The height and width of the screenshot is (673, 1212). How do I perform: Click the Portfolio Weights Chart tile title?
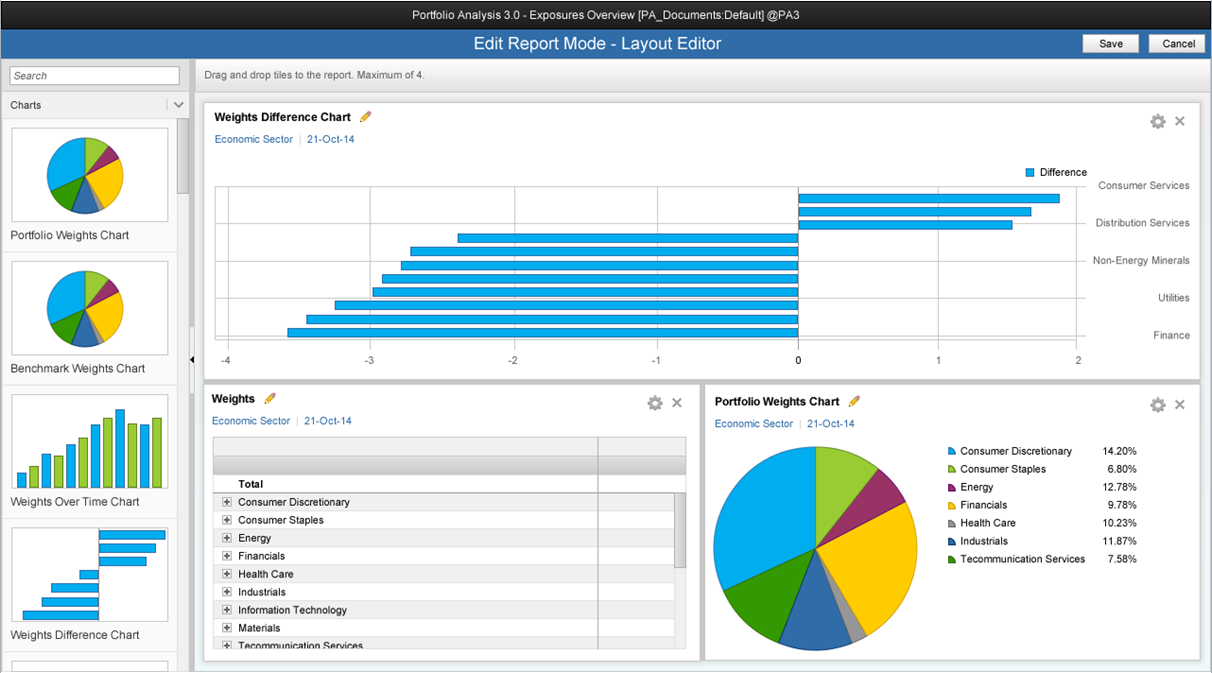[777, 401]
